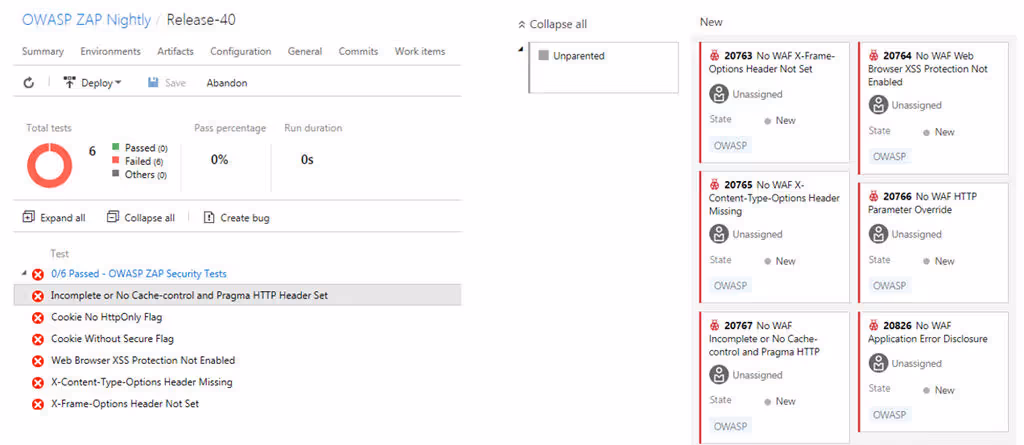Image resolution: width=1024 pixels, height=445 pixels.
Task: Click Unassigned avatar on card 20766
Action: 878,233
